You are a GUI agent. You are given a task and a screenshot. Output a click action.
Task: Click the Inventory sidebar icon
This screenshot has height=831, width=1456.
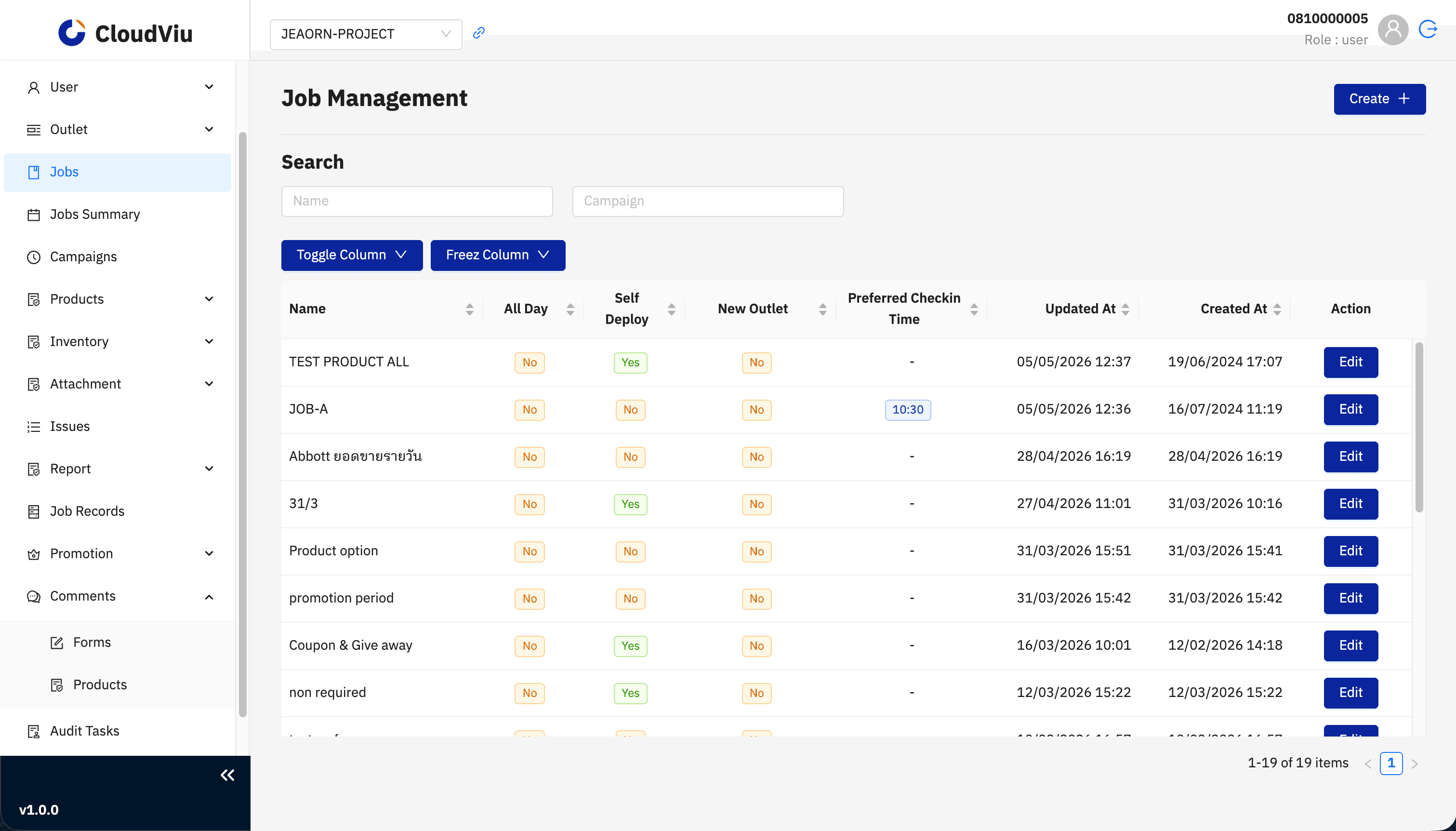[34, 342]
